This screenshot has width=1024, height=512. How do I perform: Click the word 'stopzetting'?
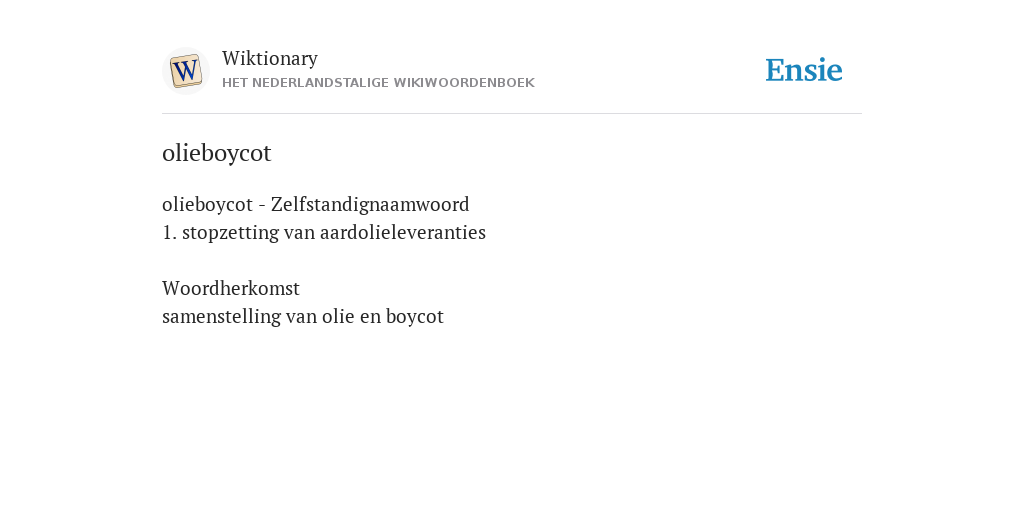pos(231,232)
